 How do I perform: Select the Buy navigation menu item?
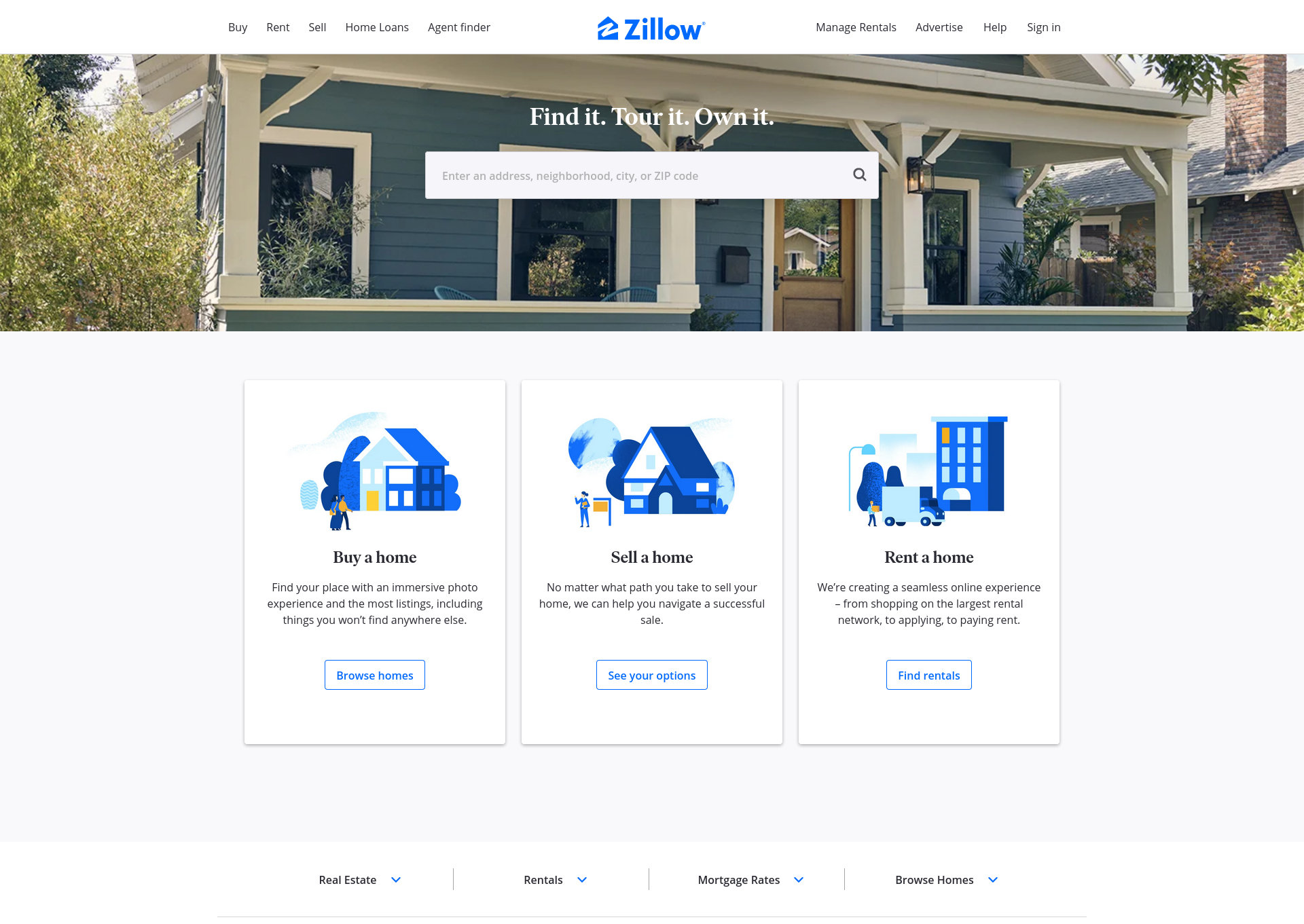coord(237,27)
